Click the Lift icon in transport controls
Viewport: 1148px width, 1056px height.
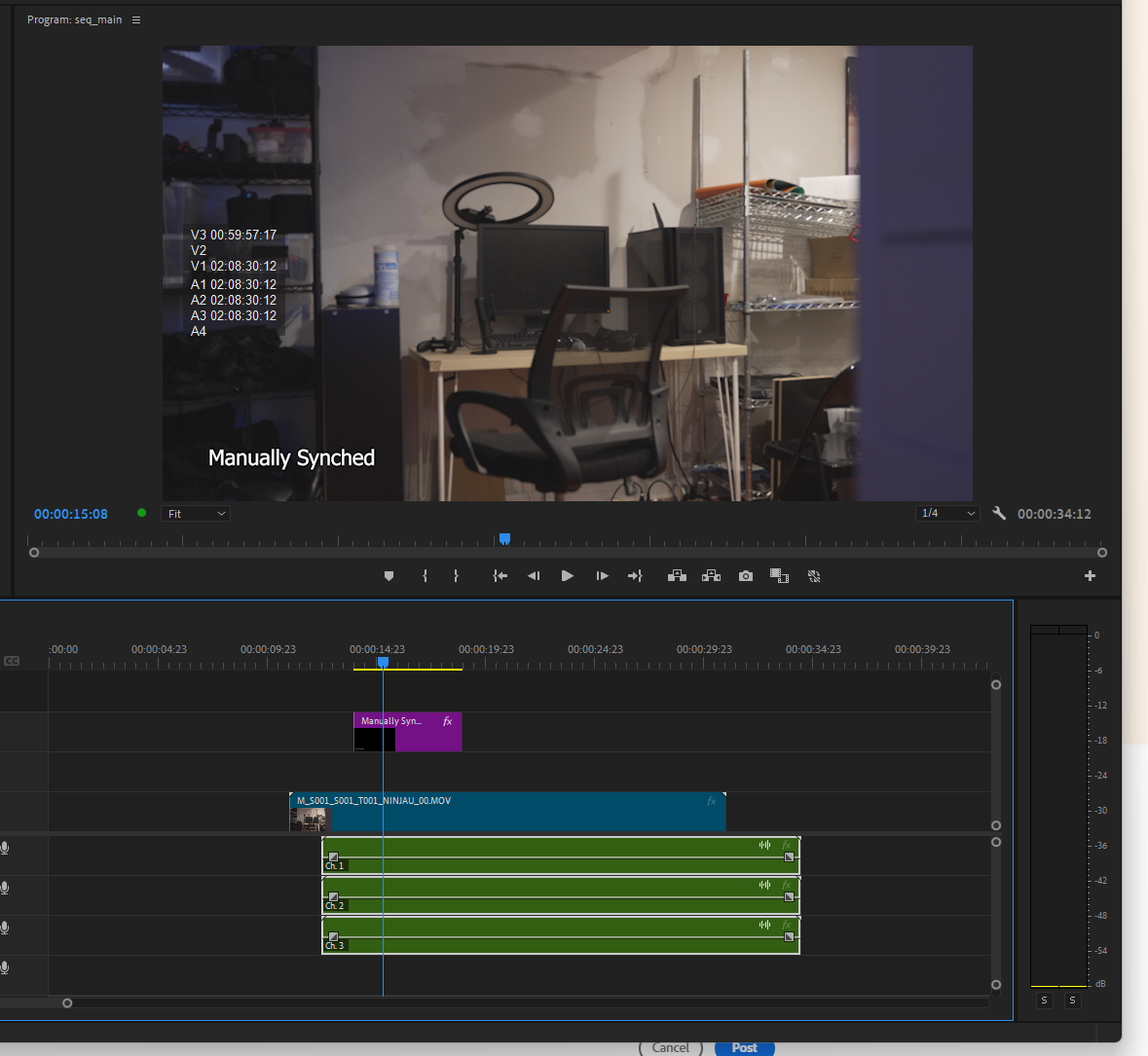(677, 575)
